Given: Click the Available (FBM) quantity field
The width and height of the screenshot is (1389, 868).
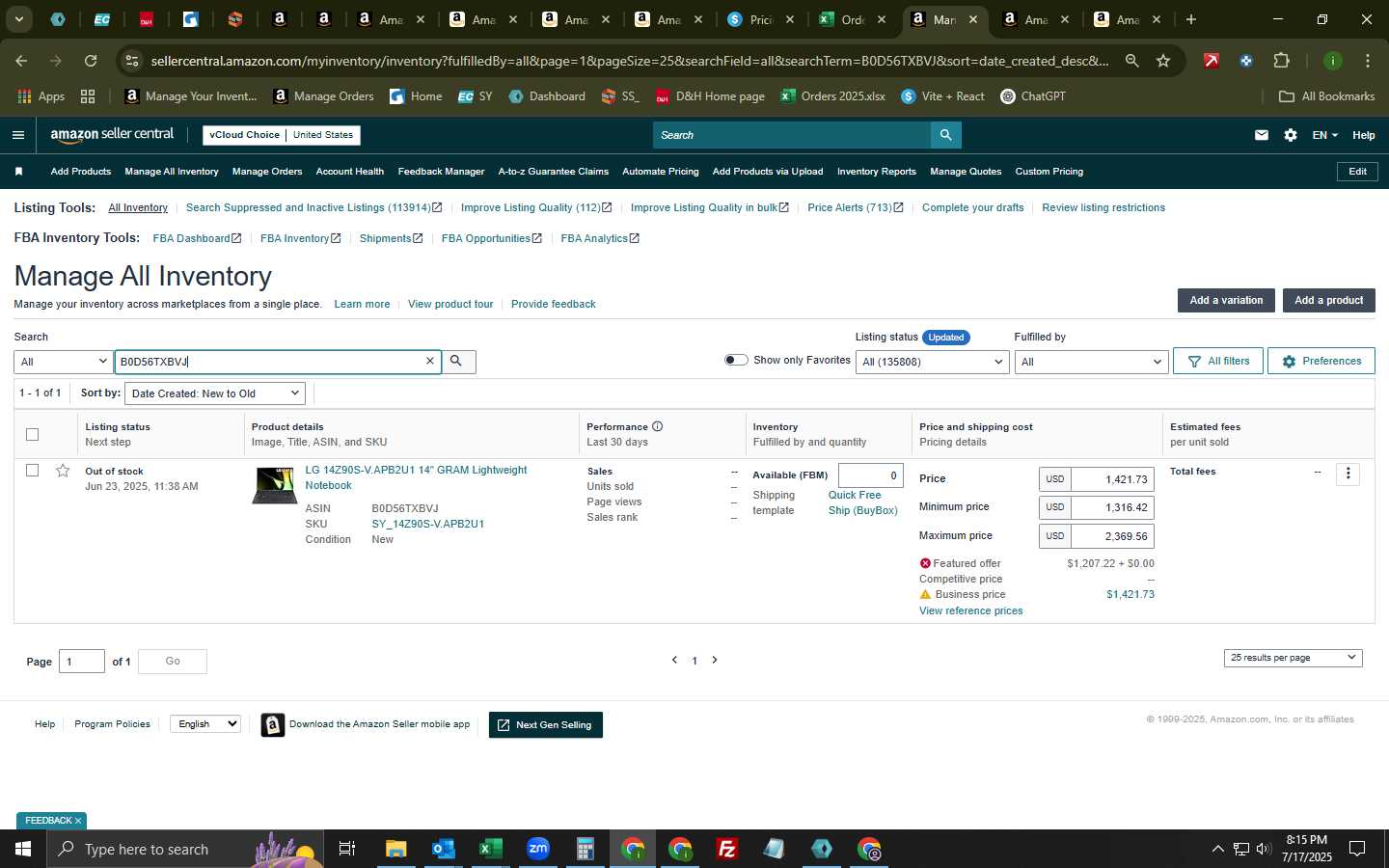Looking at the screenshot, I should 871,475.
